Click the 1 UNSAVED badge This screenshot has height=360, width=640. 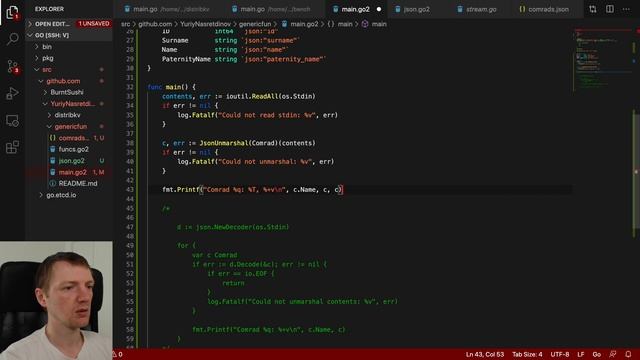coord(94,24)
